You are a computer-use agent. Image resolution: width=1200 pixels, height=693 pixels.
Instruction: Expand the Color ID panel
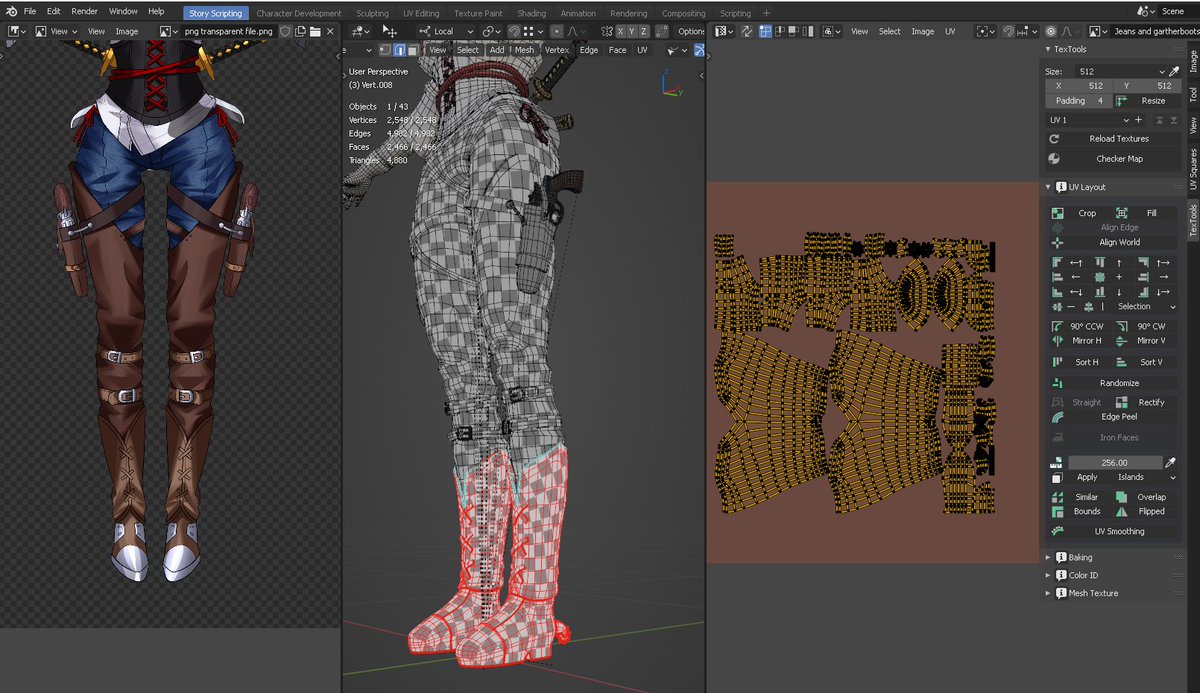click(x=1048, y=575)
